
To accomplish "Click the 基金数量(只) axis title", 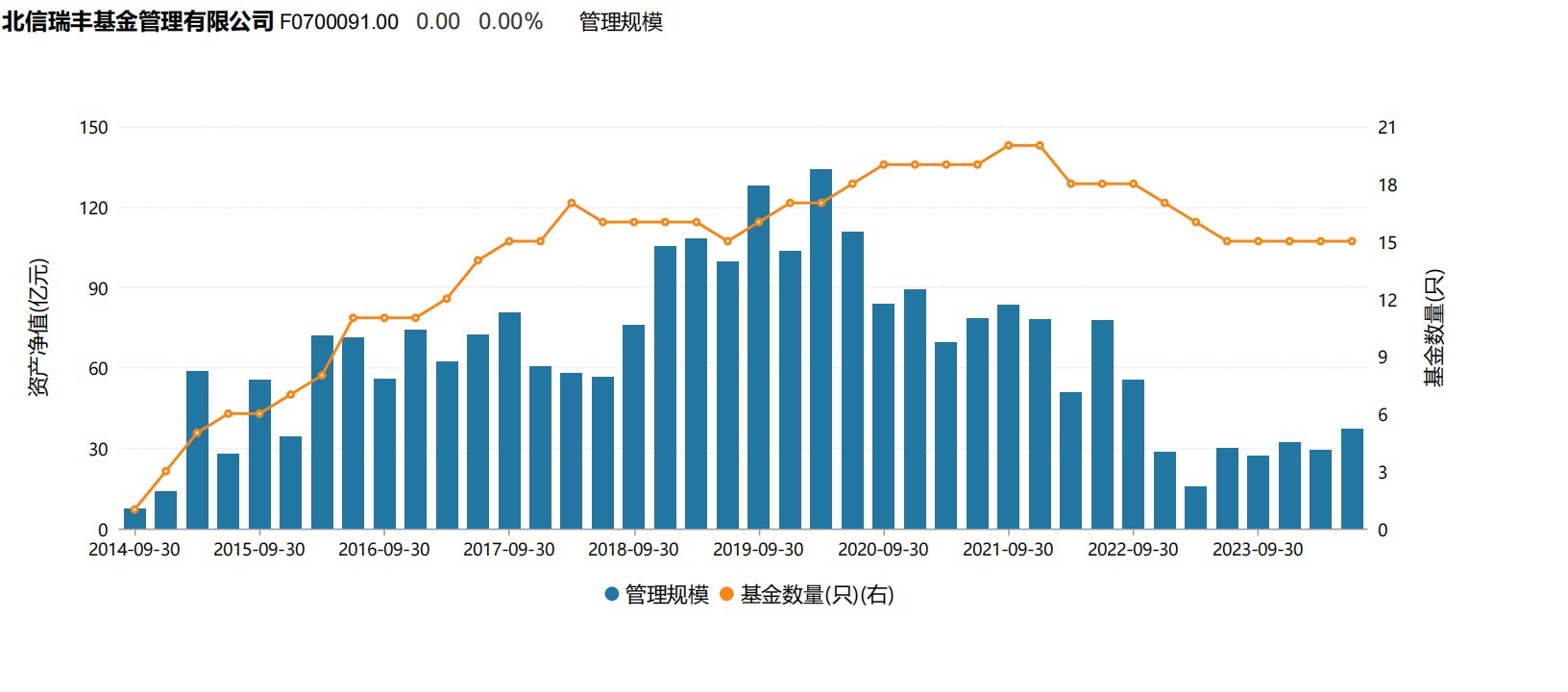I will tap(1433, 328).
